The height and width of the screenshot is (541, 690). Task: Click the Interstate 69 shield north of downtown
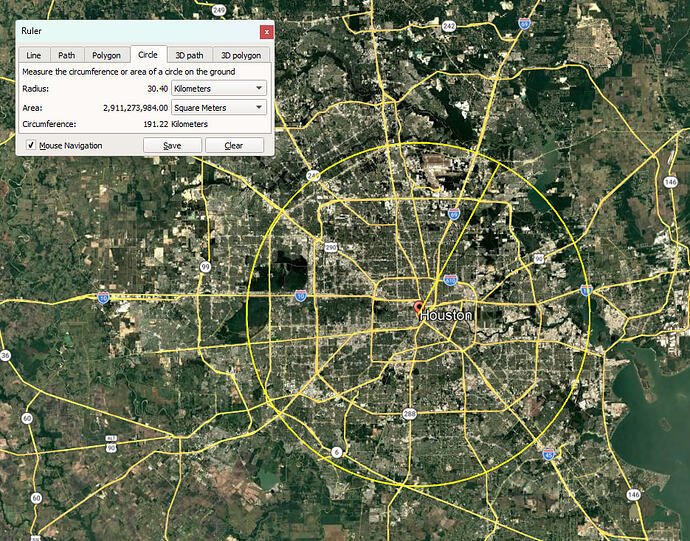(x=454, y=214)
